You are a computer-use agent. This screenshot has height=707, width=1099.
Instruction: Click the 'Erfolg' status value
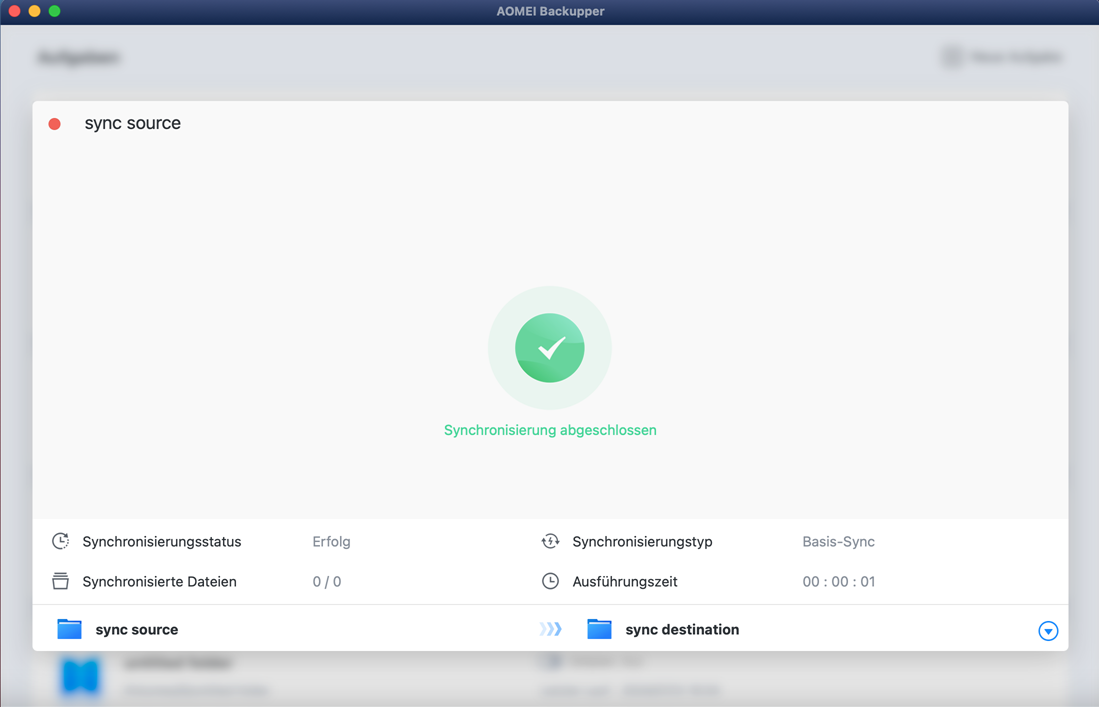coord(332,542)
